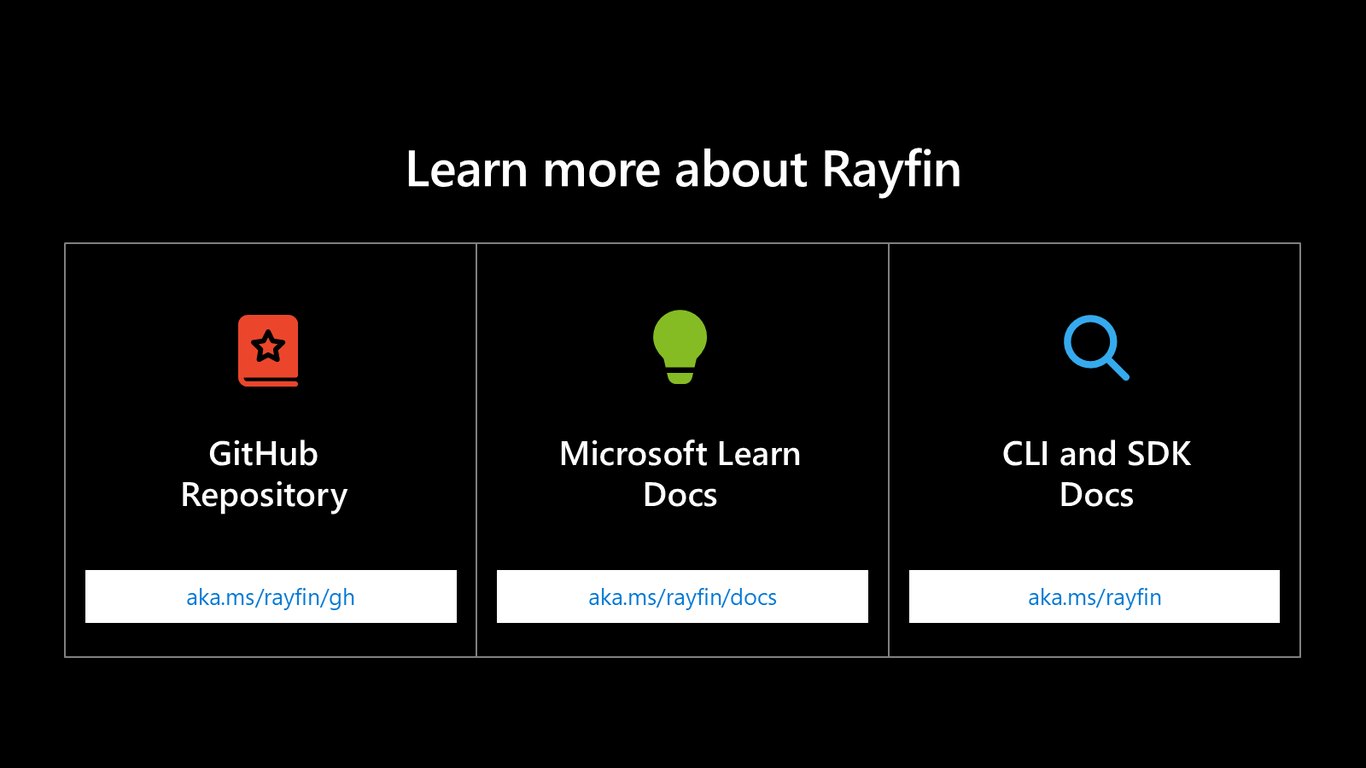The width and height of the screenshot is (1366, 768).
Task: Click the Learn more about Rayfin title
Action: tap(683, 170)
